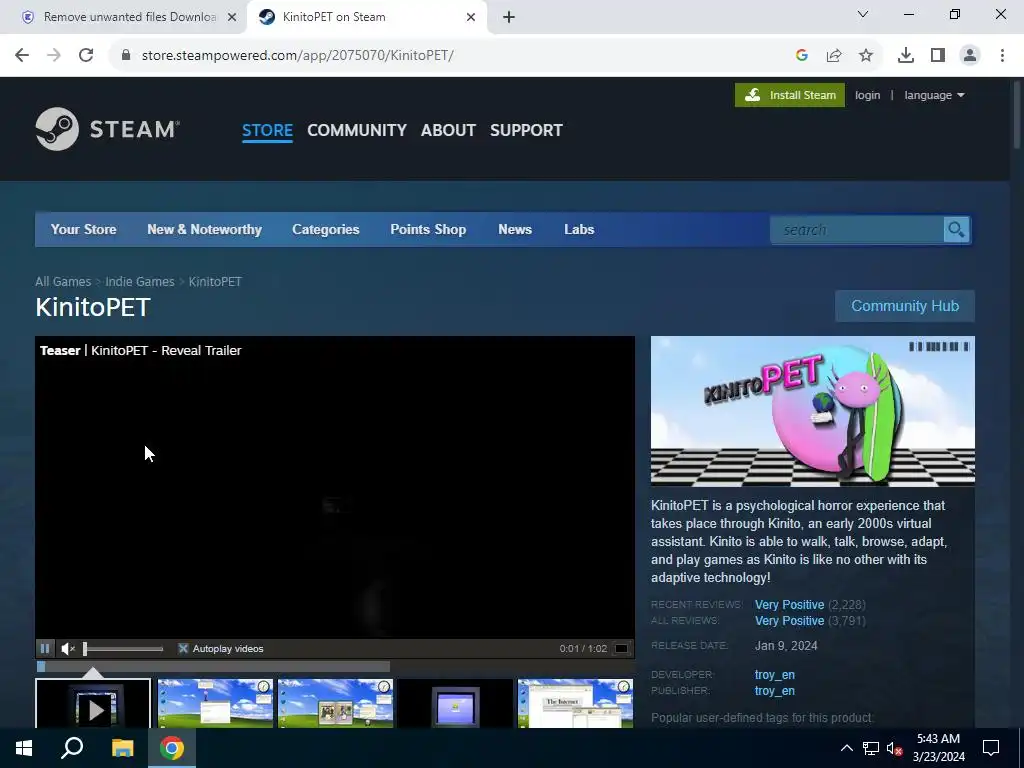Open all reviews Very Positive link
Image resolution: width=1024 pixels, height=768 pixels.
point(790,620)
